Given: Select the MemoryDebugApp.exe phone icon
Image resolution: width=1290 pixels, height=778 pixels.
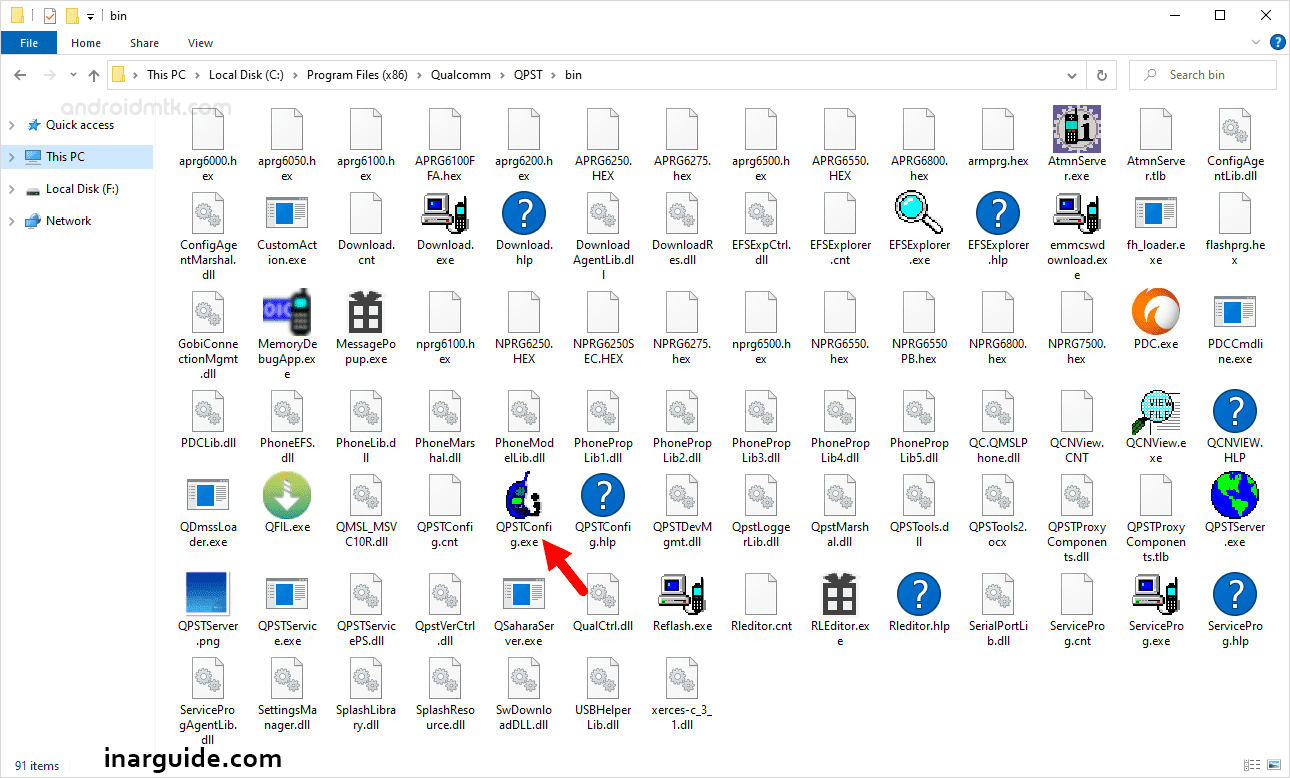Looking at the screenshot, I should point(287,312).
